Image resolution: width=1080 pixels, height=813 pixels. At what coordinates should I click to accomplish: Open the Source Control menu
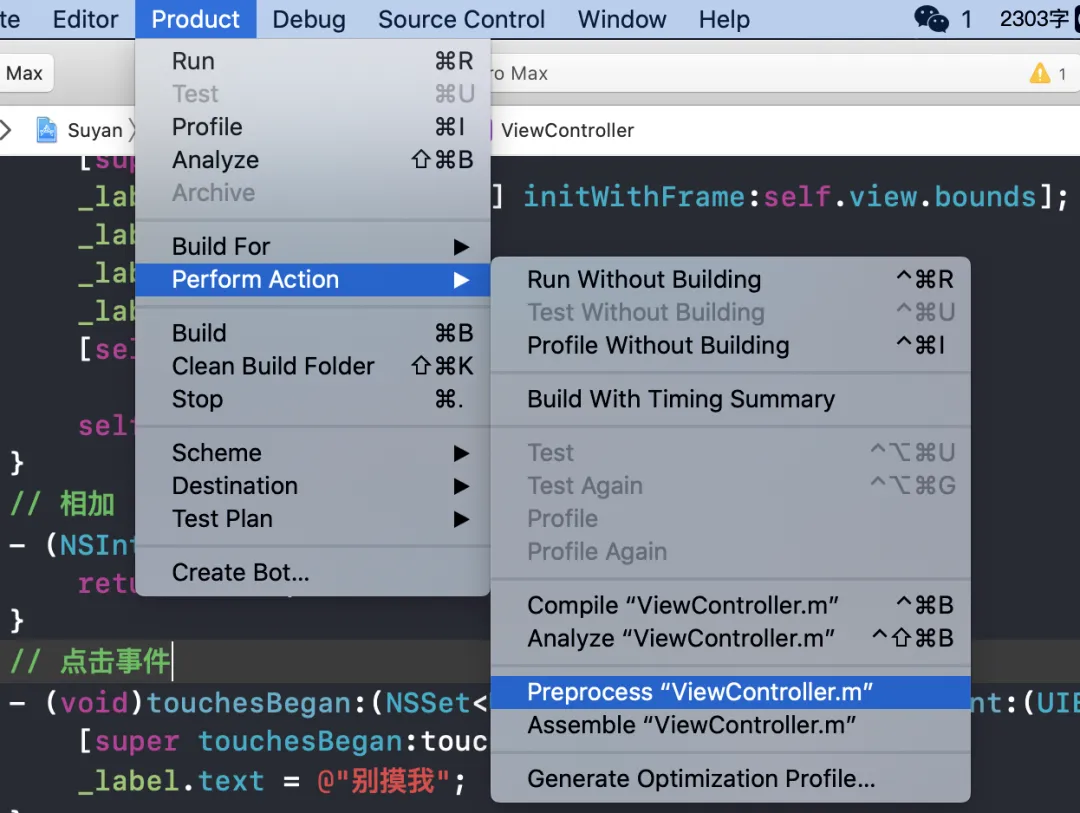point(462,19)
